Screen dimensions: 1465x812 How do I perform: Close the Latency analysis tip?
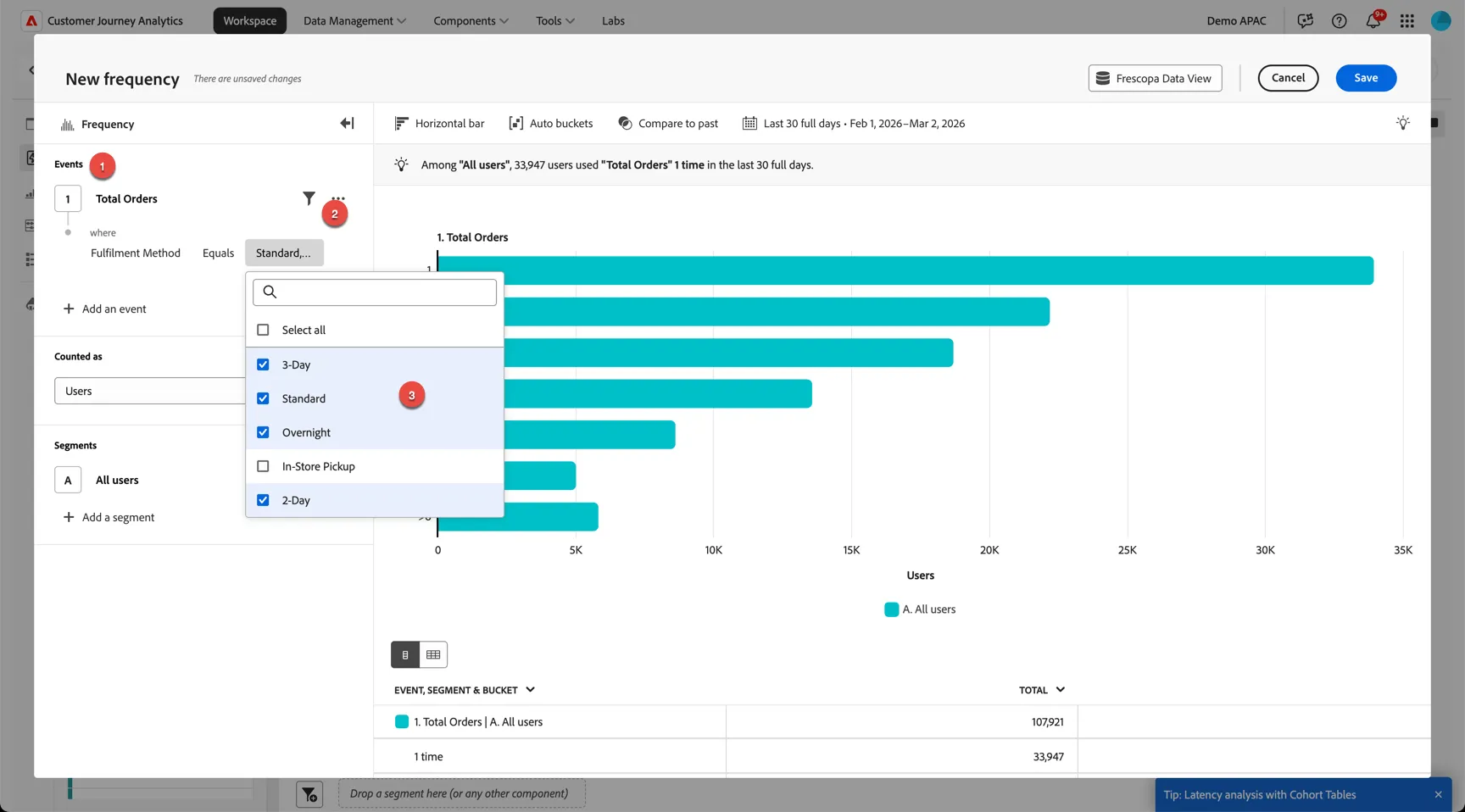pos(1438,794)
